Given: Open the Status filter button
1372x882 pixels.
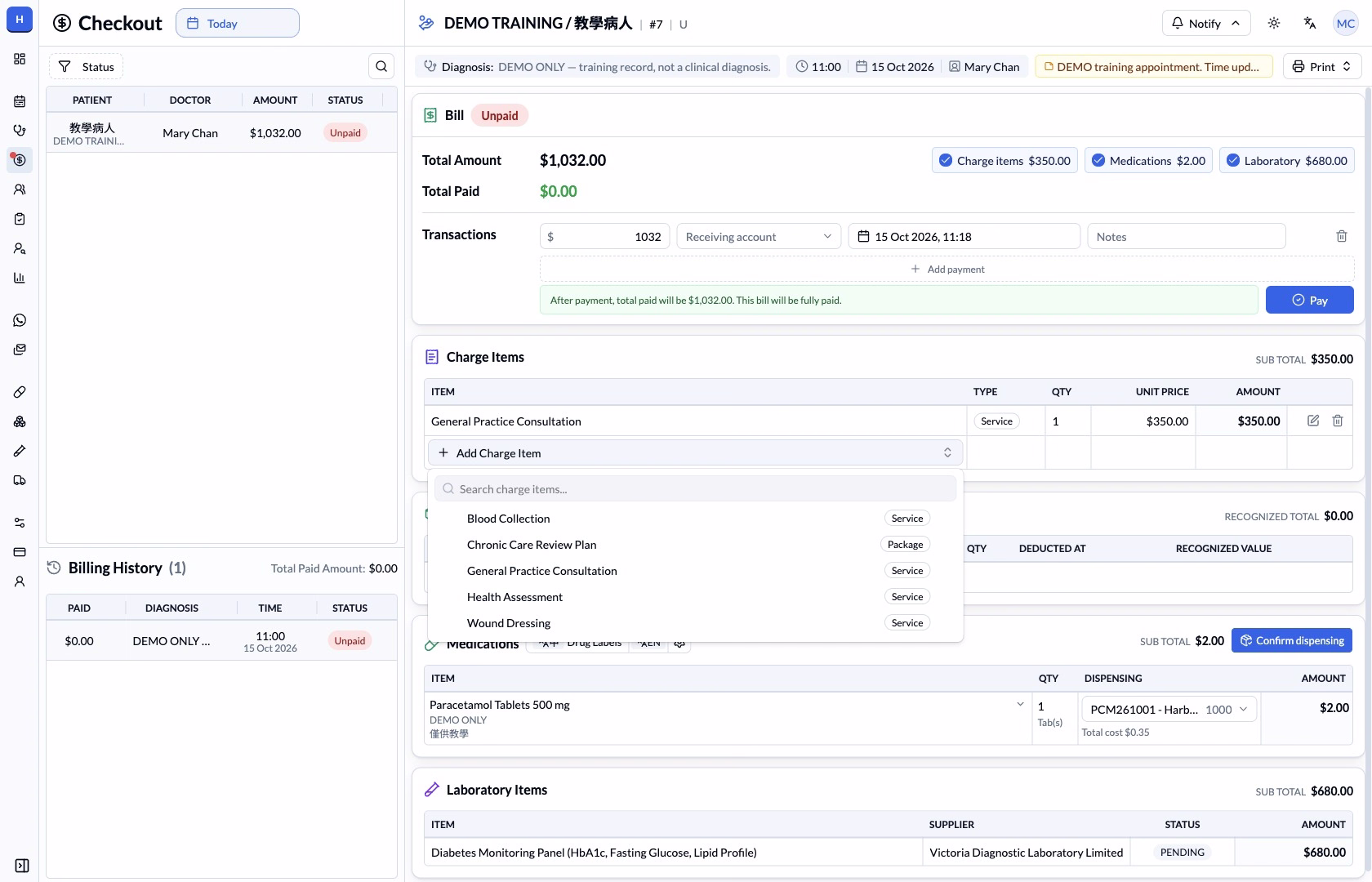Looking at the screenshot, I should (87, 66).
